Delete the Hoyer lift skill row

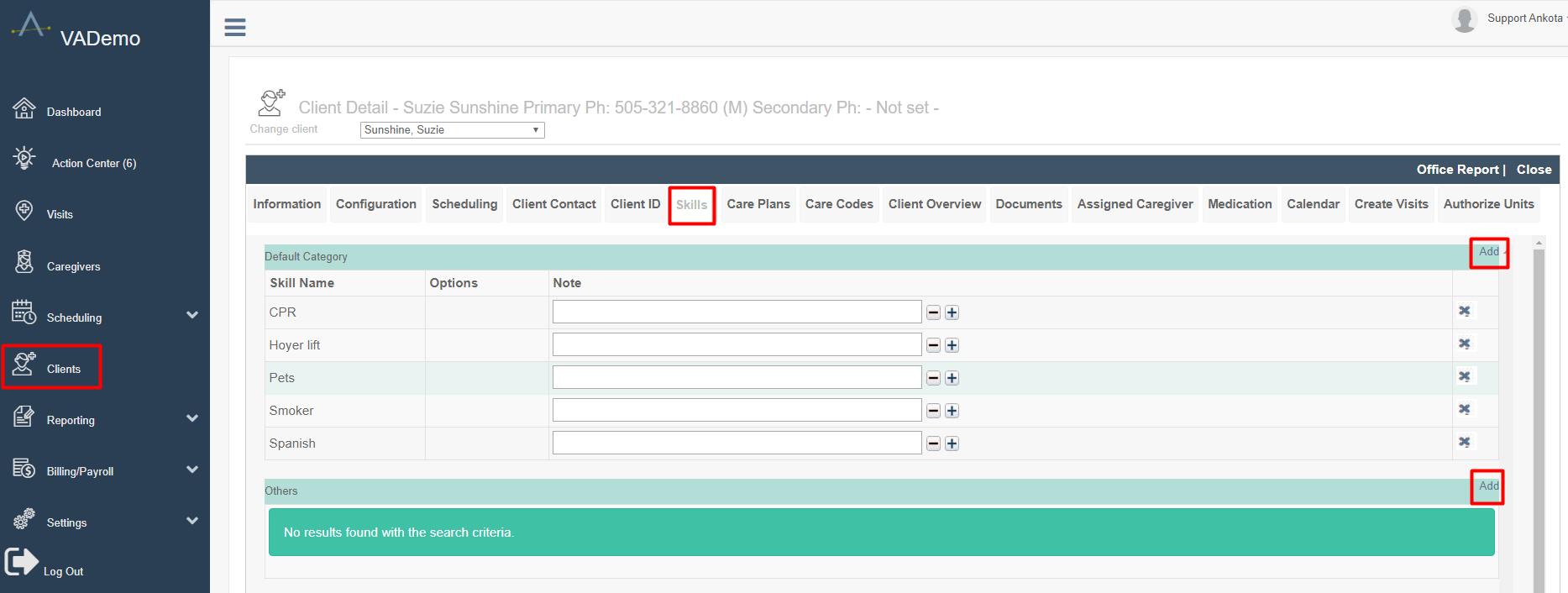pos(1465,344)
